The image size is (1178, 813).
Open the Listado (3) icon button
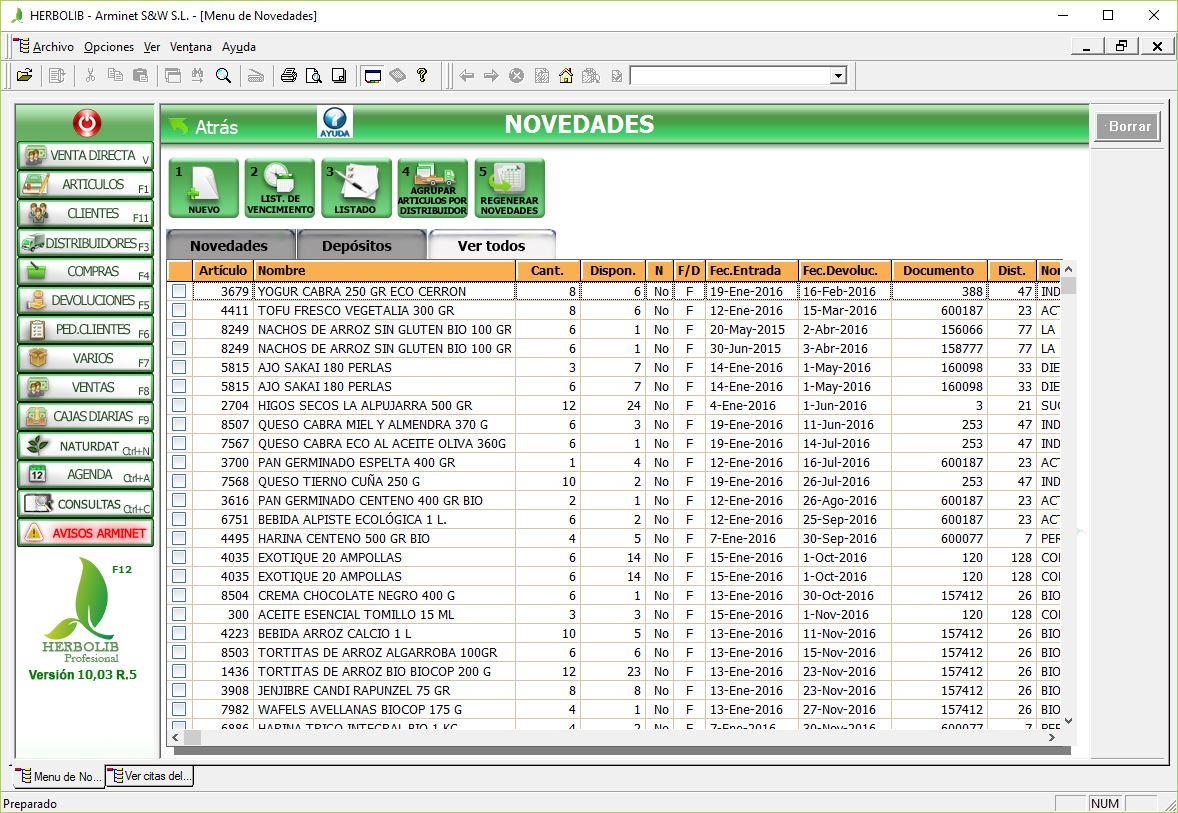(x=356, y=188)
